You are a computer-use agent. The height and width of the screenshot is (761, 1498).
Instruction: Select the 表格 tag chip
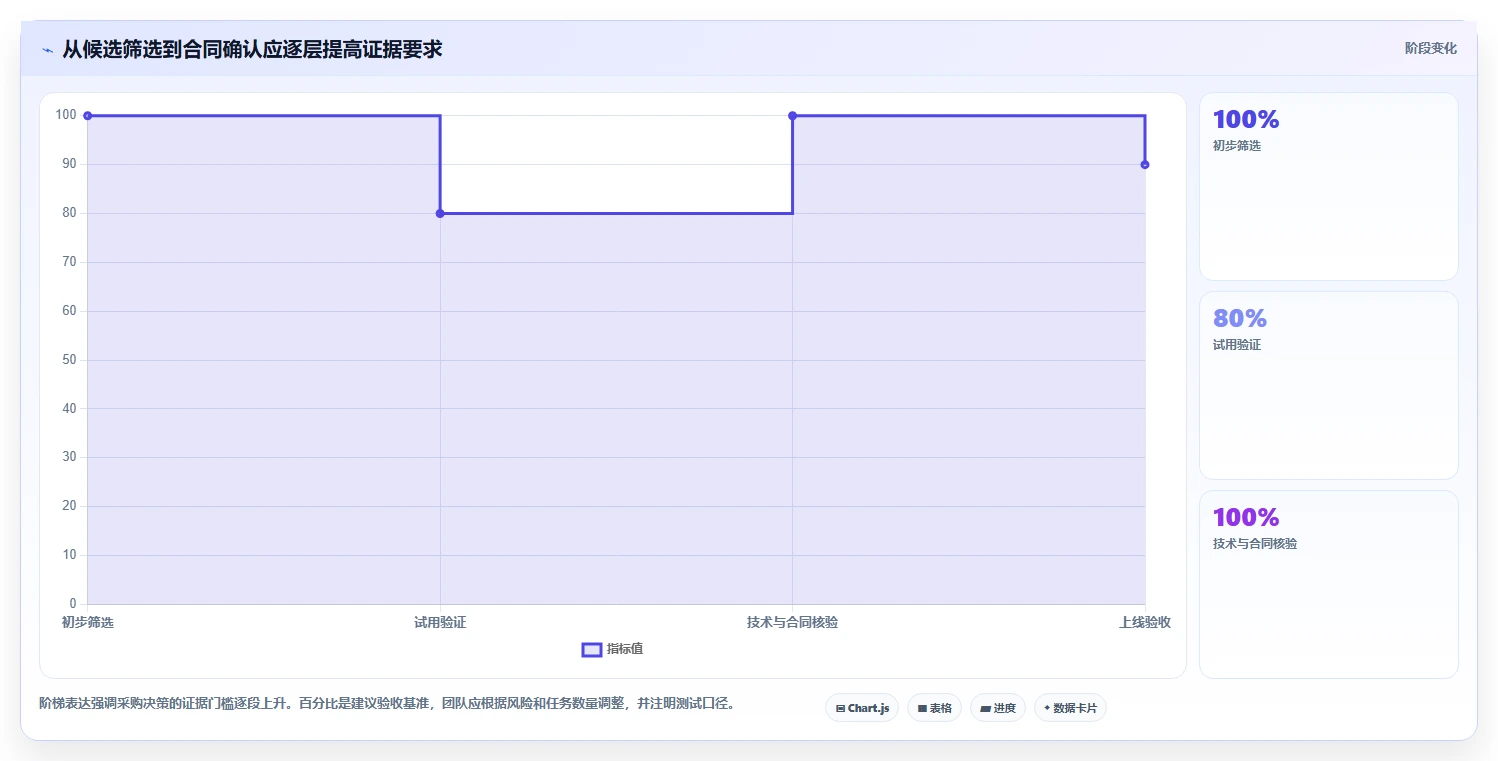(934, 708)
